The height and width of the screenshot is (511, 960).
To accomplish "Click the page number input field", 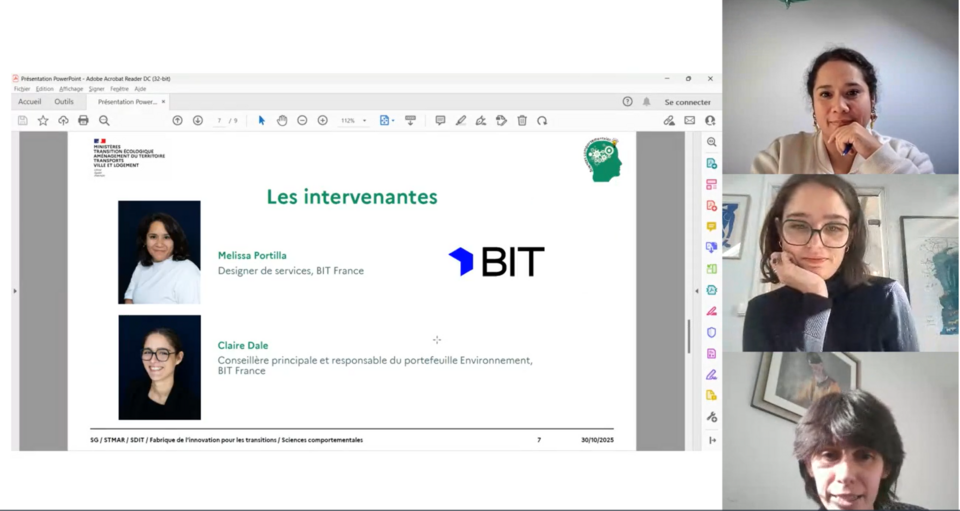I will [219, 120].
